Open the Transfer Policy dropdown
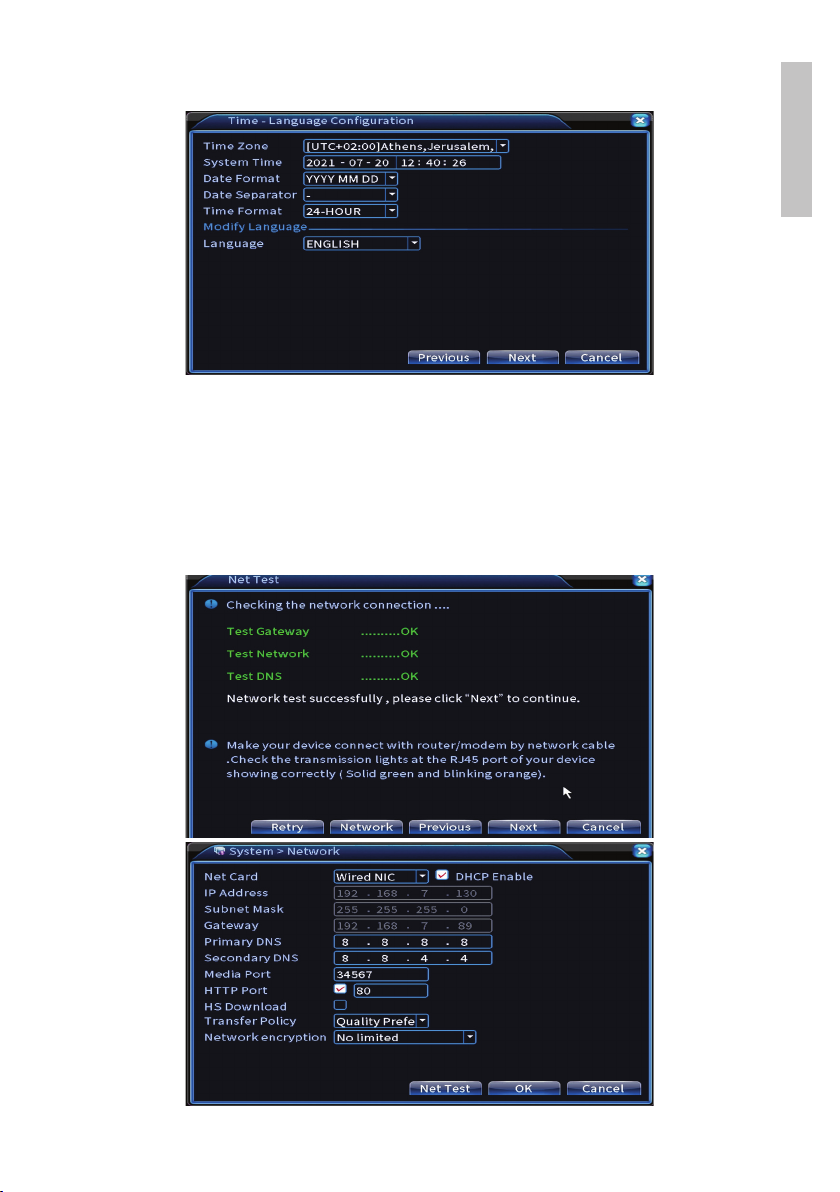The image size is (840, 1192). 423,1021
